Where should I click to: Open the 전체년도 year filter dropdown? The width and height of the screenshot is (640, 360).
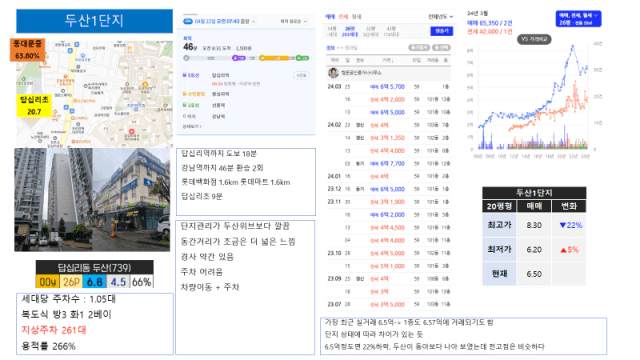[441, 17]
